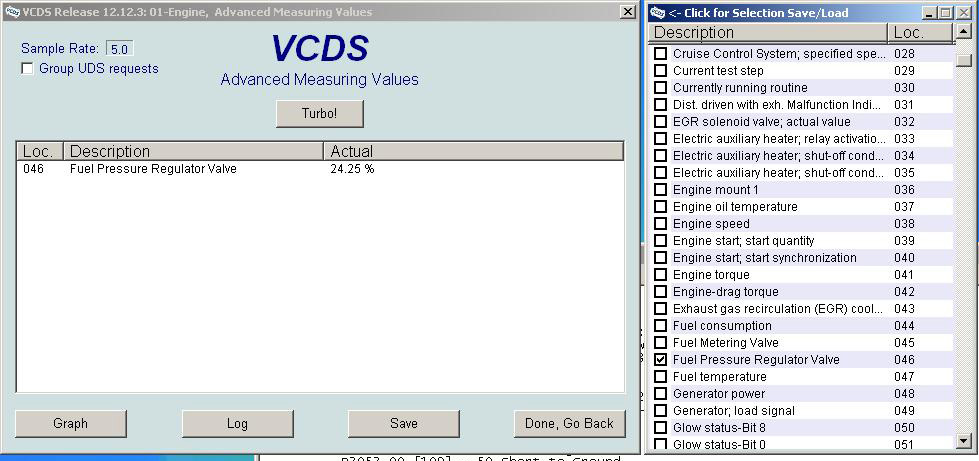Click the Loc. column header in main table
Screen dimensions: 979x461
tap(40, 151)
